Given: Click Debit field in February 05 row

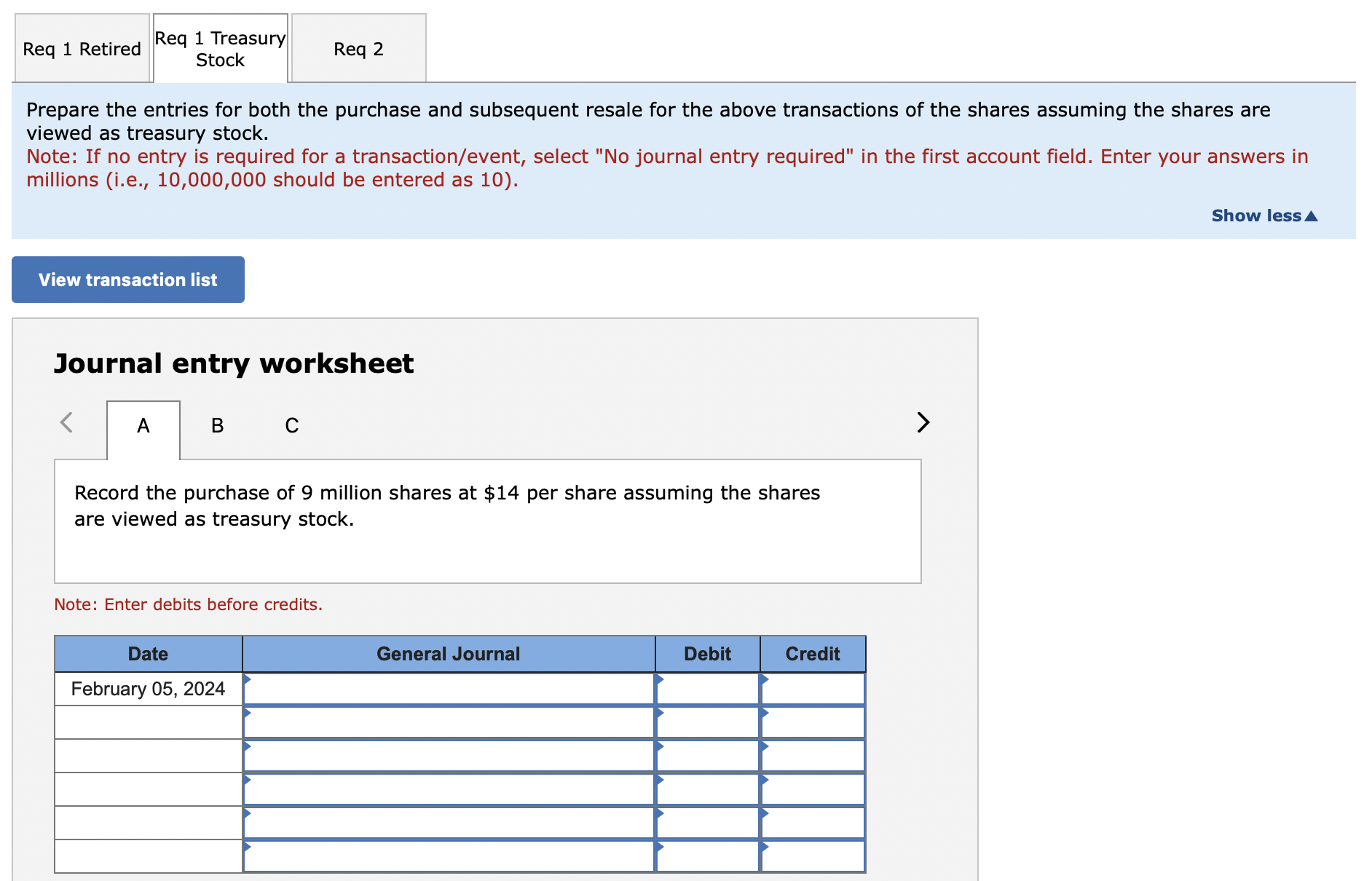Looking at the screenshot, I should coord(708,689).
